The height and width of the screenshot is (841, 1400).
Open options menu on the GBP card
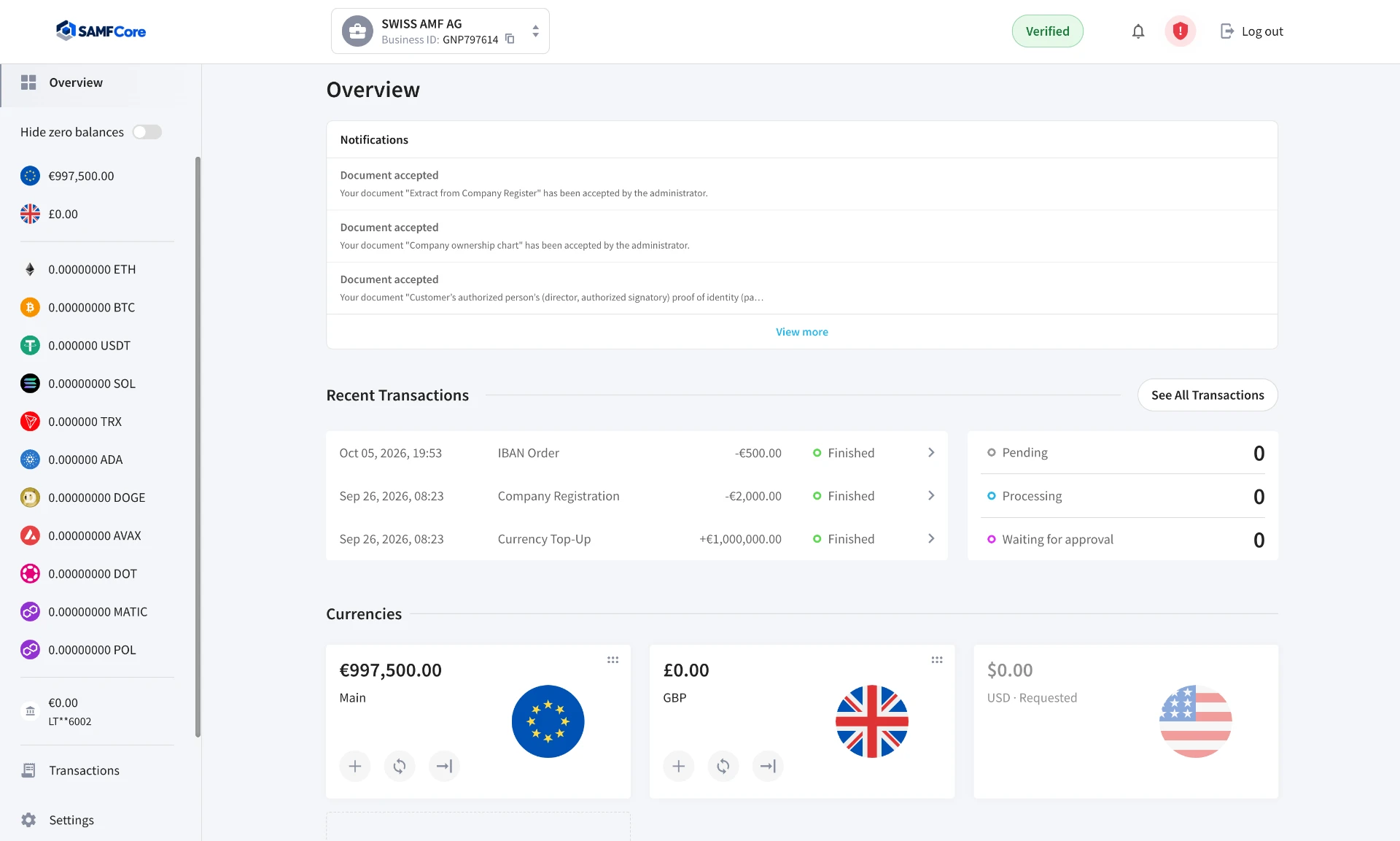(x=936, y=660)
